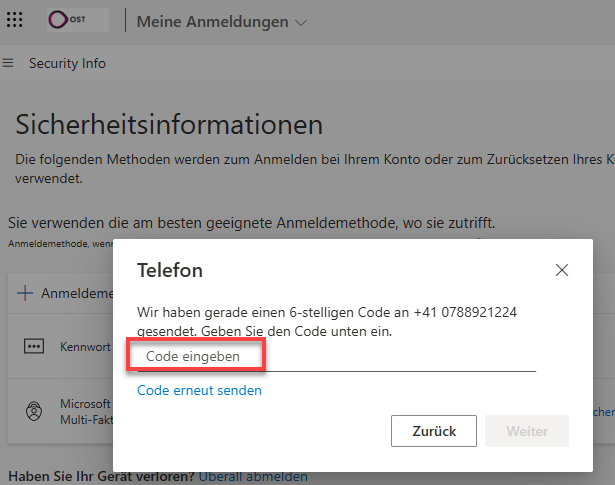Viewport: 615px width, 485px height.
Task: Click the Sicherheitsinformationen page heading
Action: [169, 125]
